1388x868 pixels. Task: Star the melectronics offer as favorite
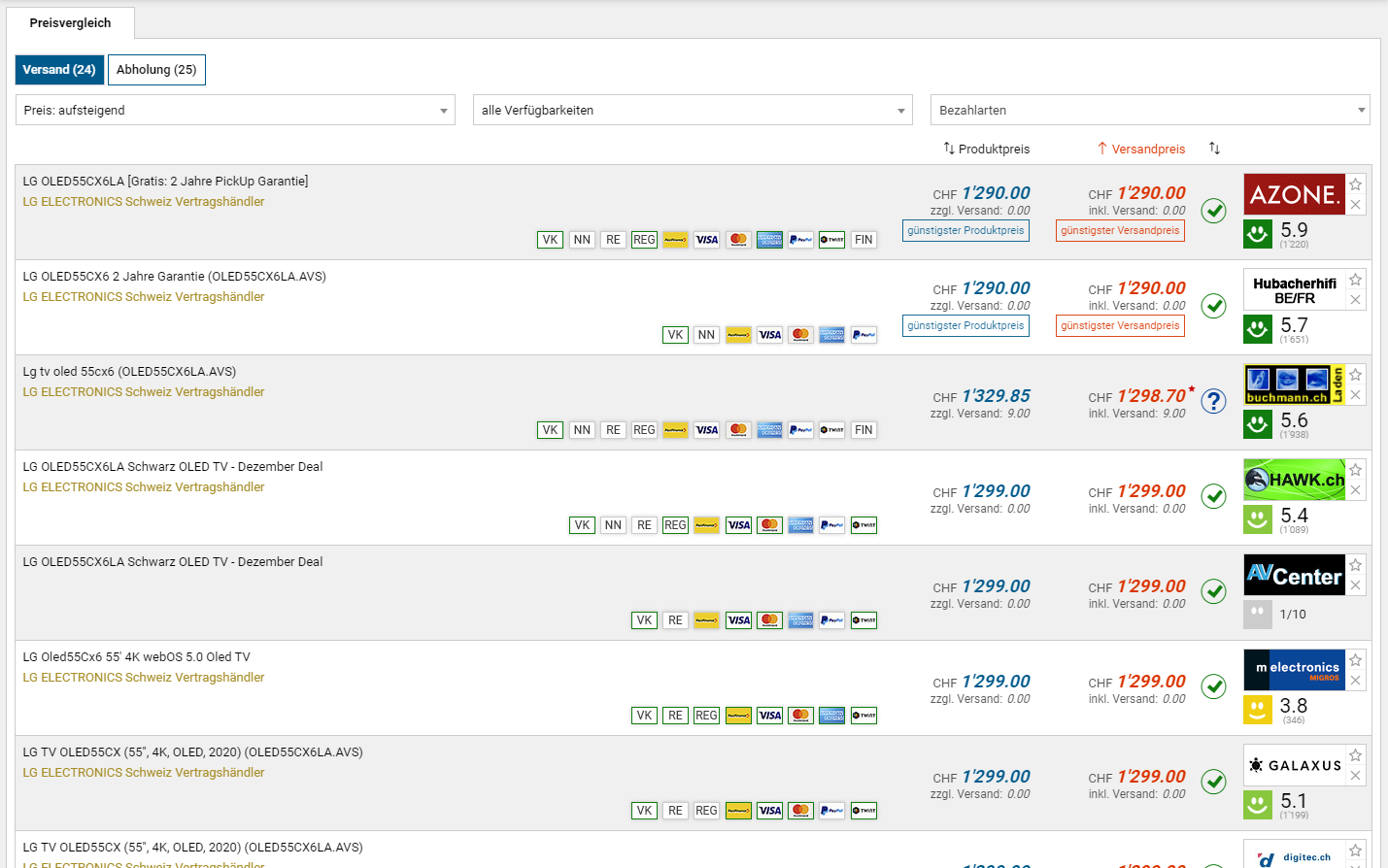click(1355, 660)
